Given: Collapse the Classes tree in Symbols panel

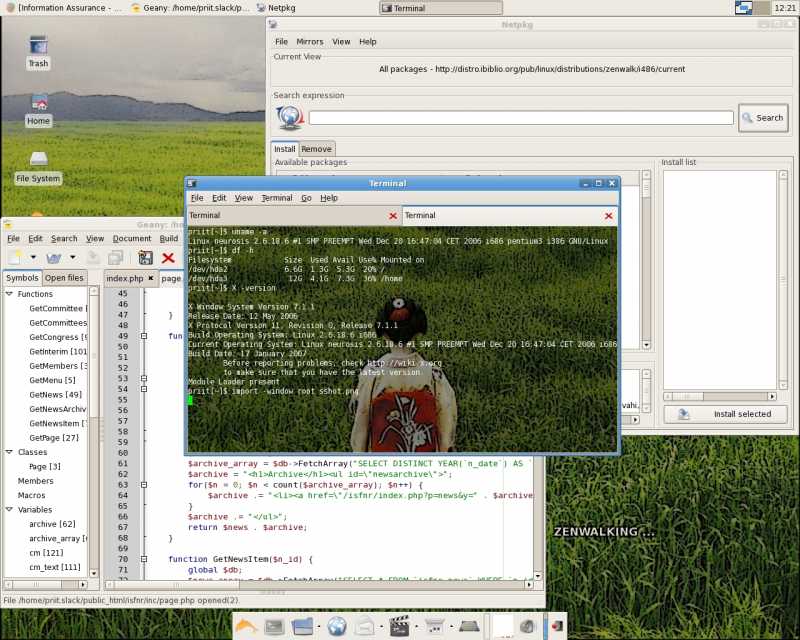Looking at the screenshot, I should [x=9, y=452].
